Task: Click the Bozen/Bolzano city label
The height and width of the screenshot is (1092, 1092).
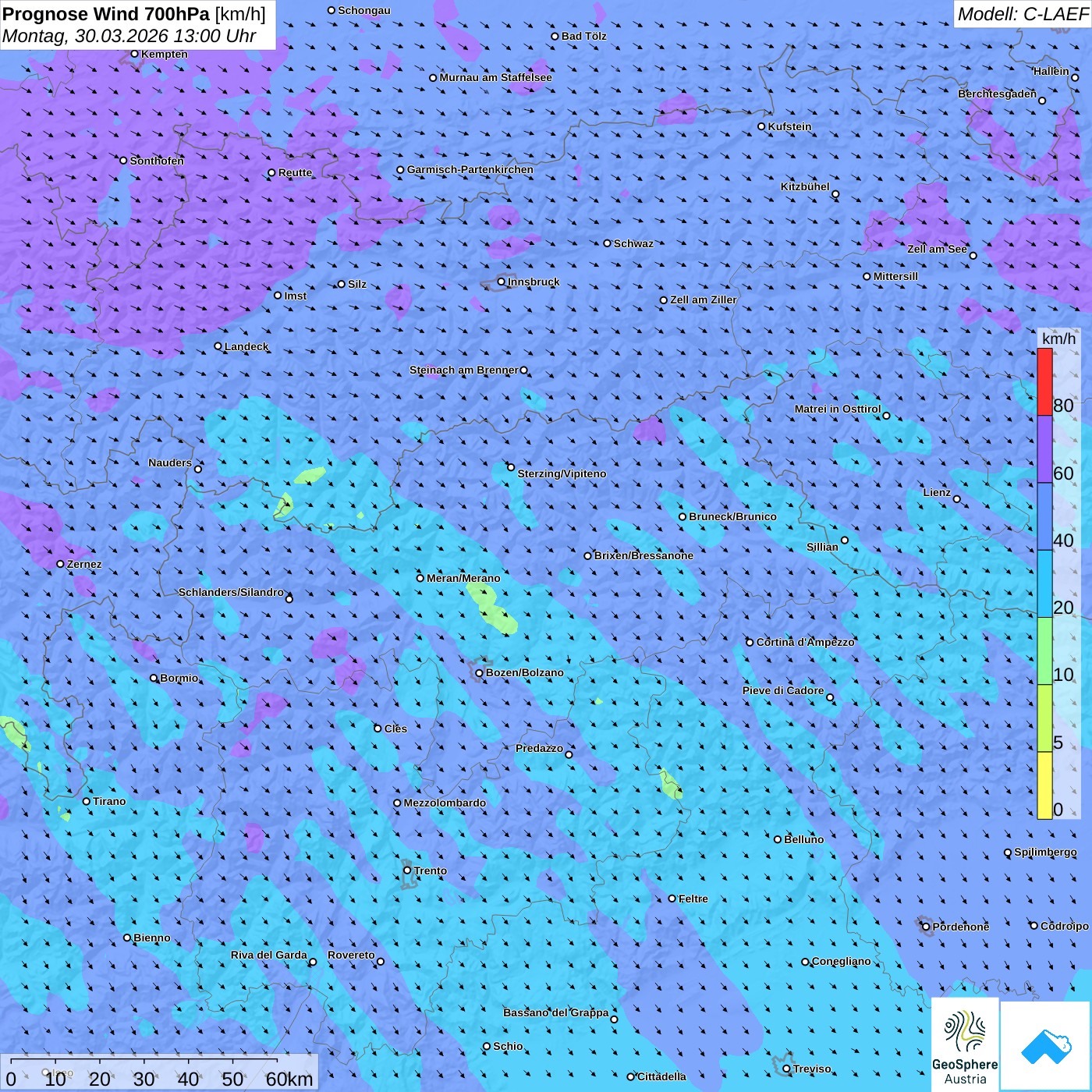Action: click(525, 672)
